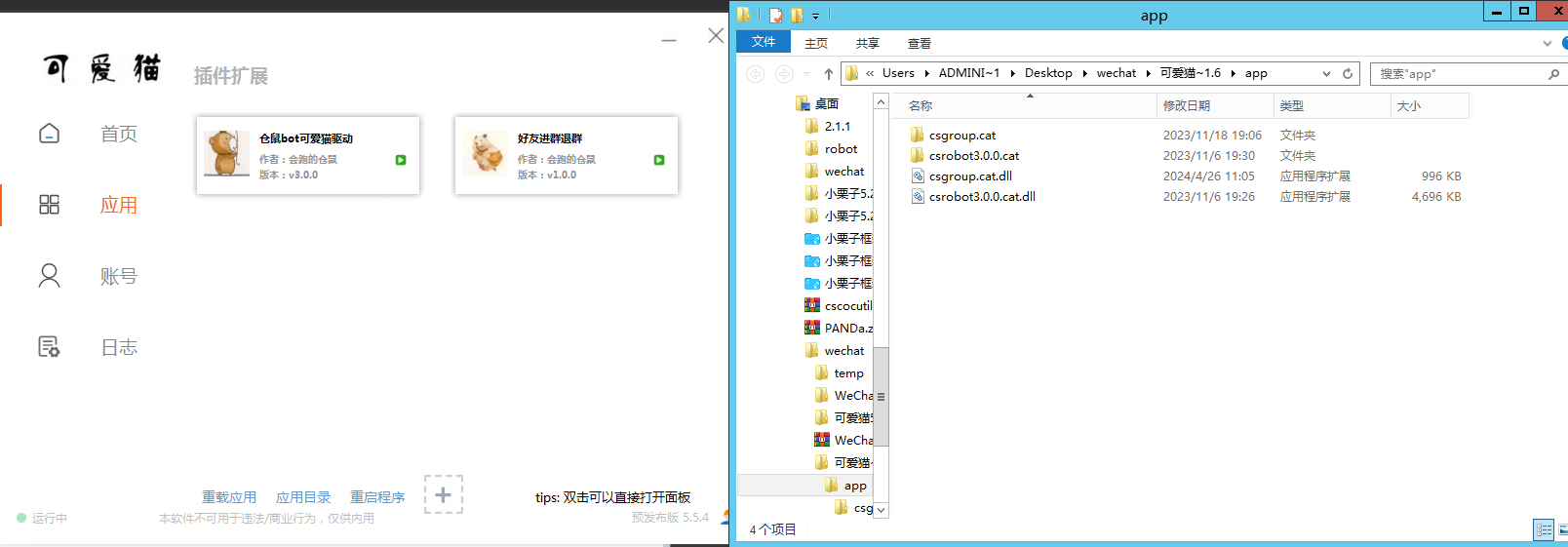The width and height of the screenshot is (1568, 547).
Task: Switch to the 查看 ribbon tab
Action: click(919, 43)
